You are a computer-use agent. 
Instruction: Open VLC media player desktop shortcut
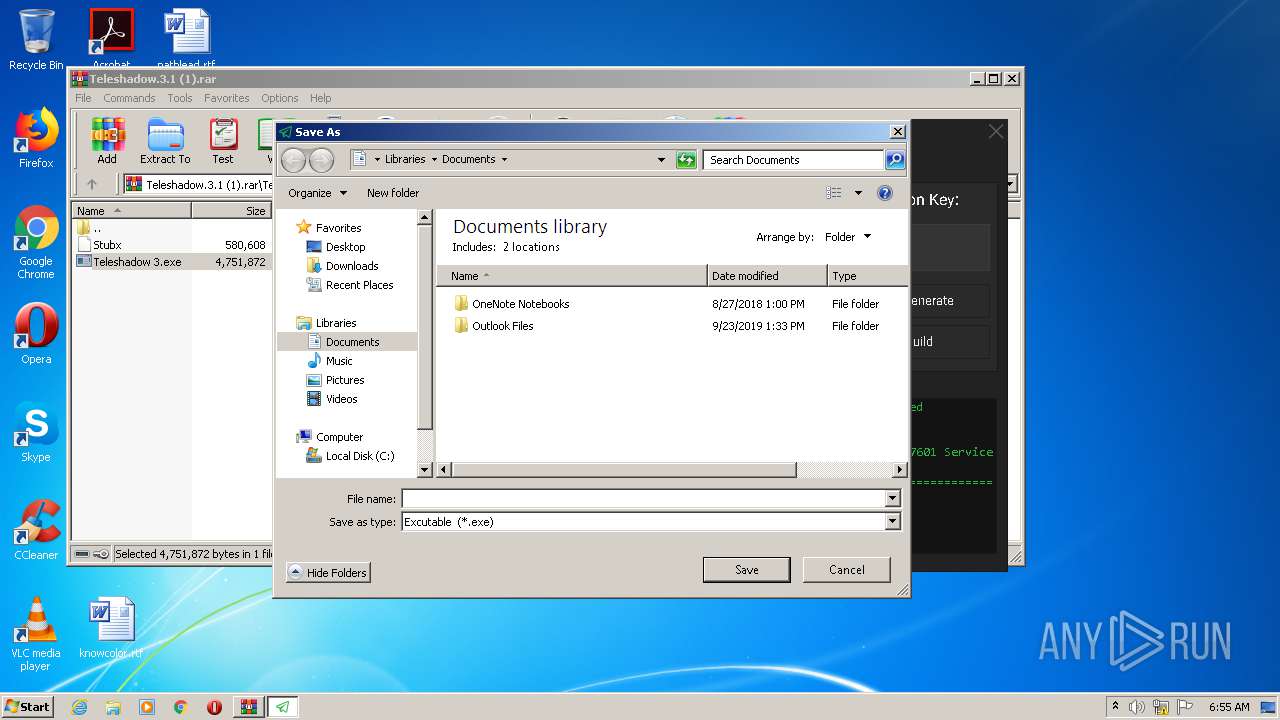click(x=36, y=634)
